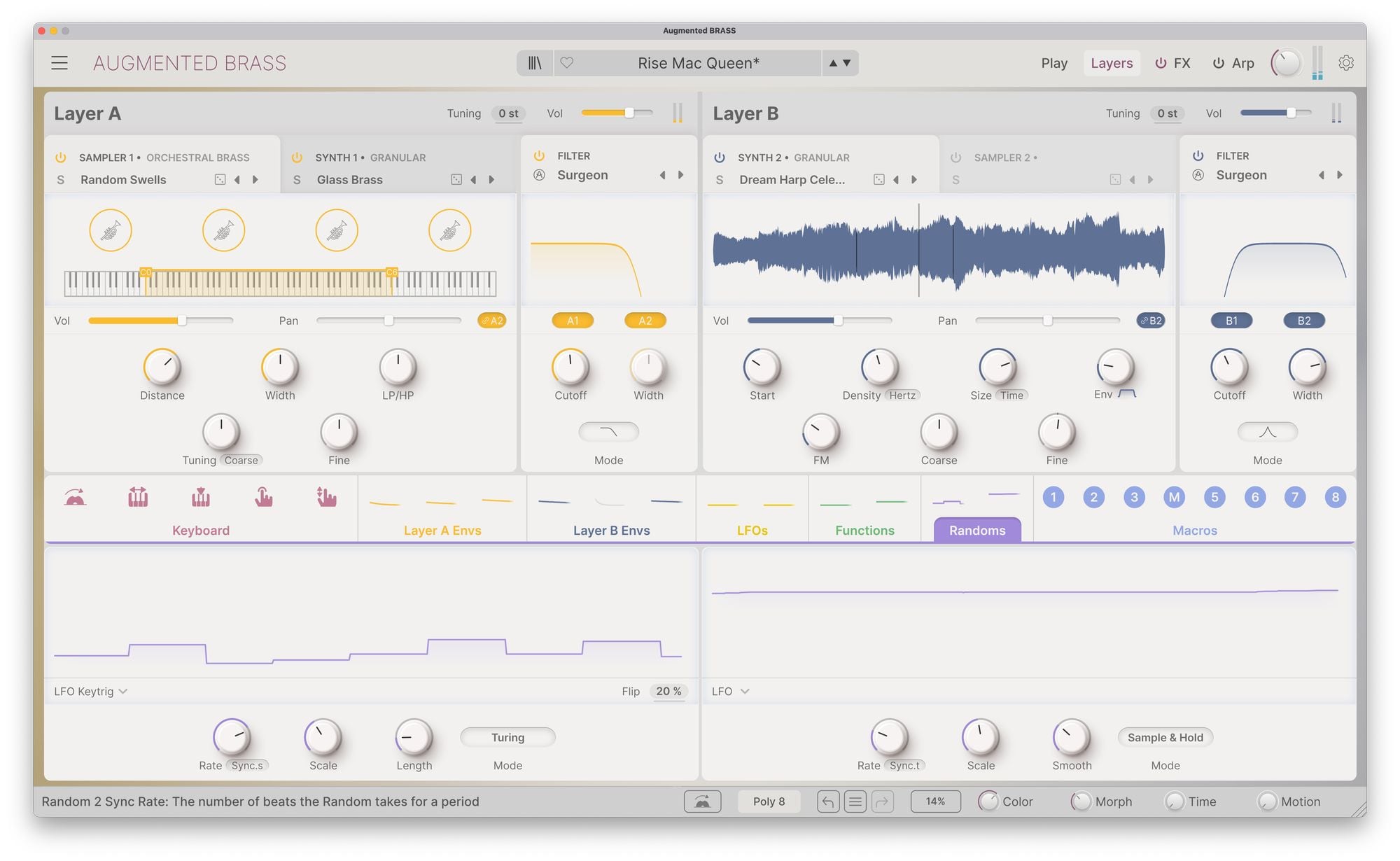Viewport: 1400px width, 861px height.
Task: Open the preset library browser icon
Action: (535, 63)
